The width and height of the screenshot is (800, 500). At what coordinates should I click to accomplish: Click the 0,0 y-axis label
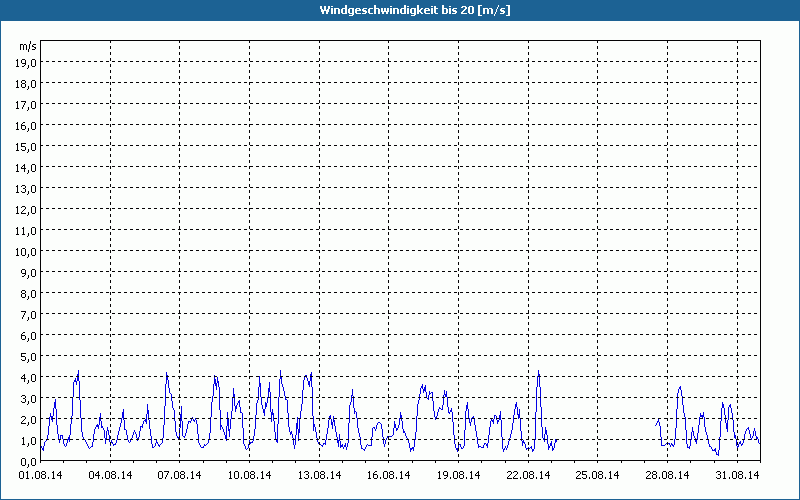28,462
